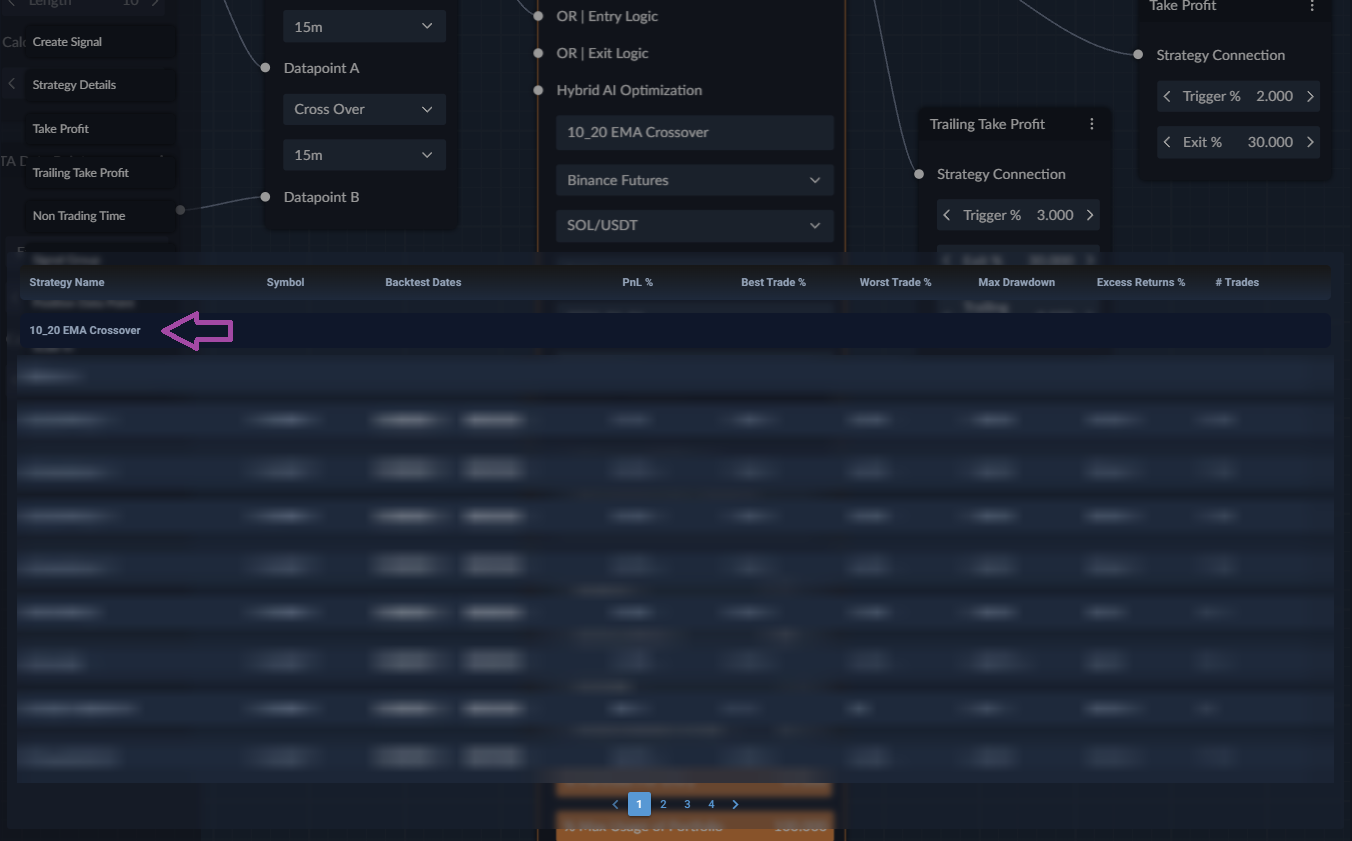Sort by # Trades column header
Screen dimensions: 1352x841
1237,282
